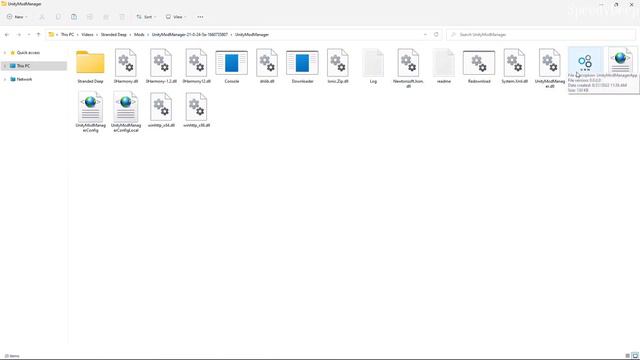
Task: Go back with the Back arrow
Action: (x=7, y=35)
